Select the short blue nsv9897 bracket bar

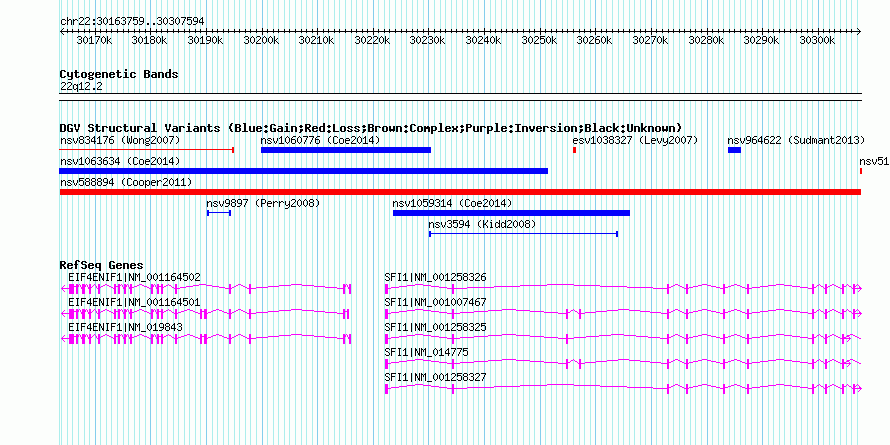pyautogui.click(x=219, y=213)
